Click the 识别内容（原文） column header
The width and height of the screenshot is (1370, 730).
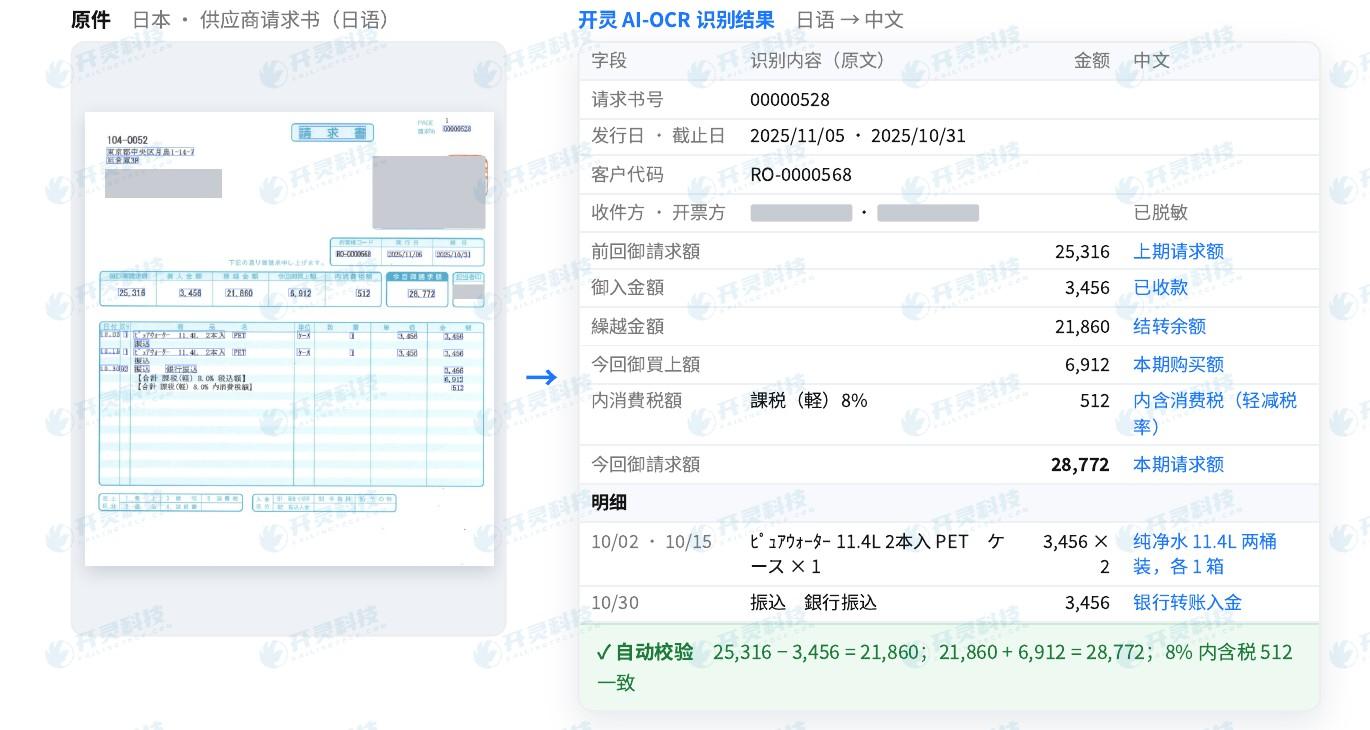(818, 60)
